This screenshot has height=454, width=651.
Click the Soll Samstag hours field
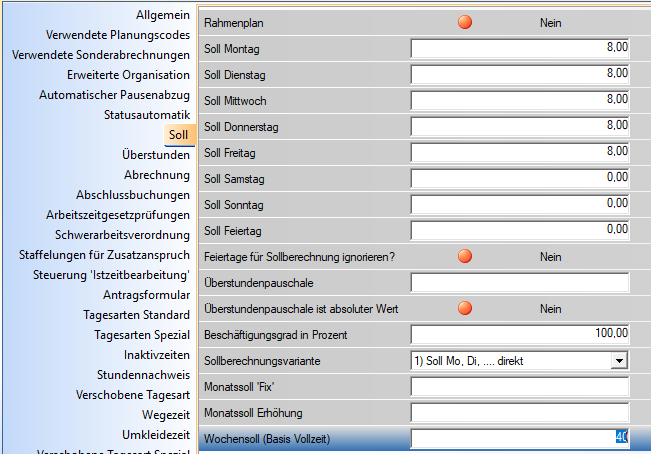520,178
